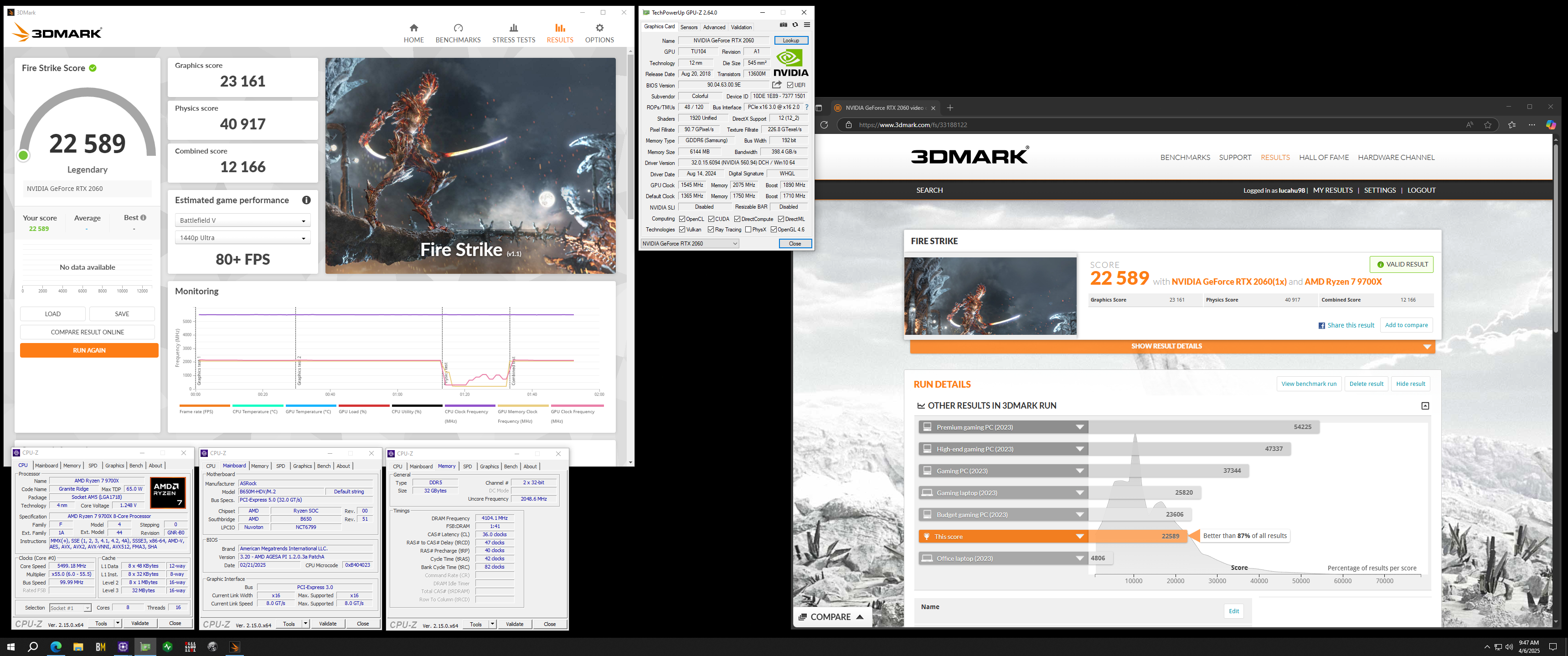The width and height of the screenshot is (1568, 656).
Task: Toggle the Ray Tracing checkbox in GPU-Z
Action: coord(710,230)
